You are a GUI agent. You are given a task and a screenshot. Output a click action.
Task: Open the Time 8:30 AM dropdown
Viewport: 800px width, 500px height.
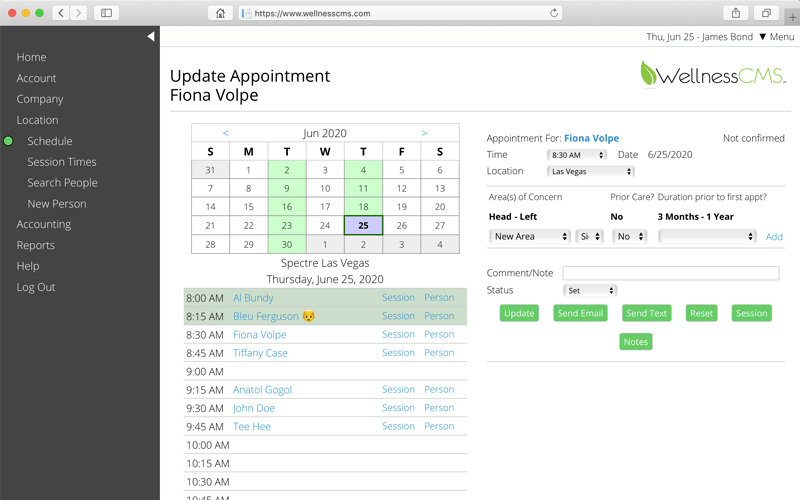click(576, 155)
